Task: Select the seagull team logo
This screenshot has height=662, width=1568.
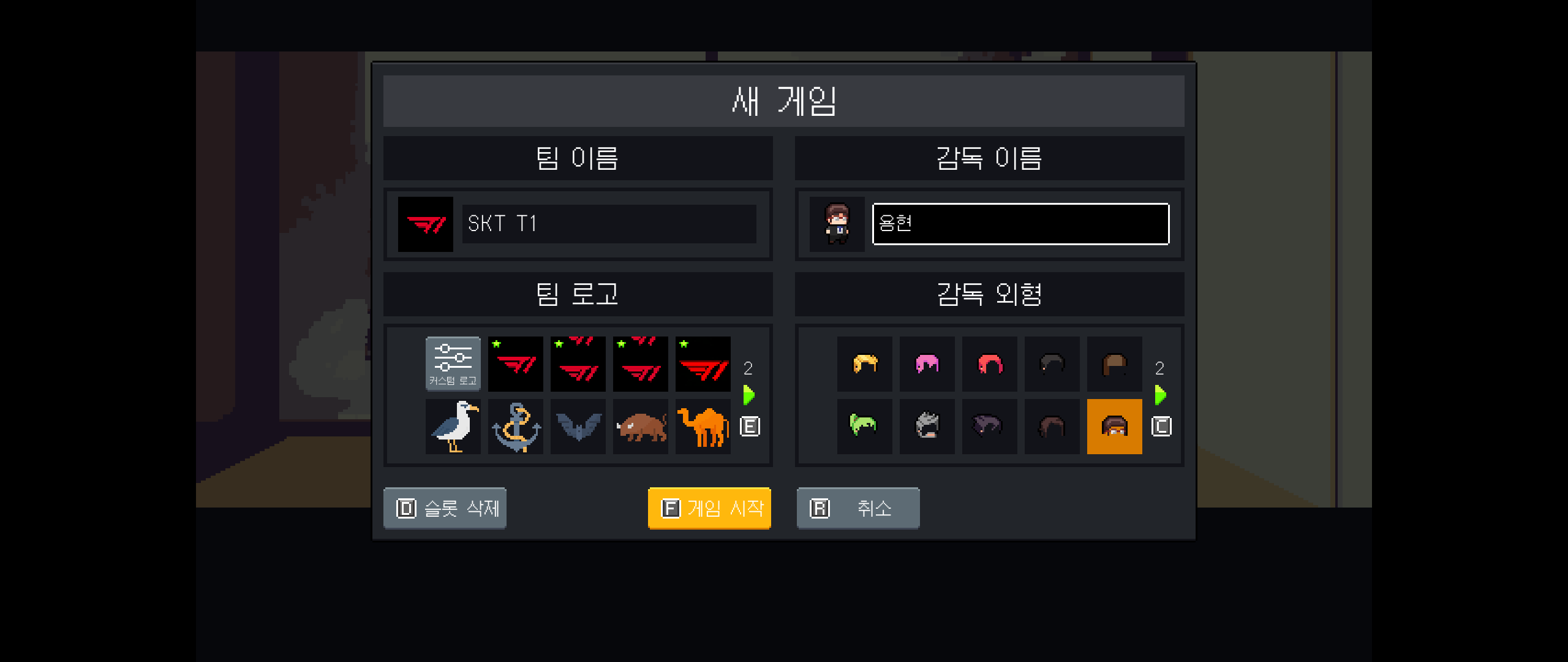Action: coord(453,427)
